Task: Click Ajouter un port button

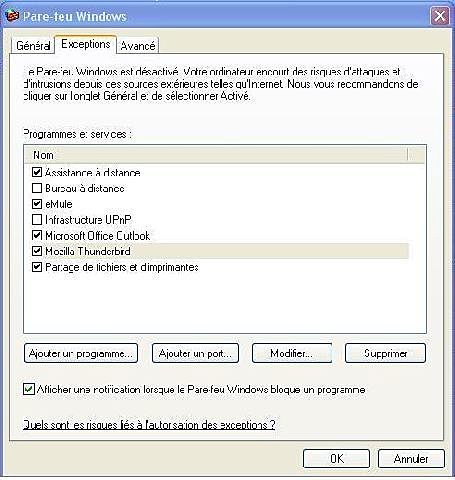Action: tap(195, 353)
